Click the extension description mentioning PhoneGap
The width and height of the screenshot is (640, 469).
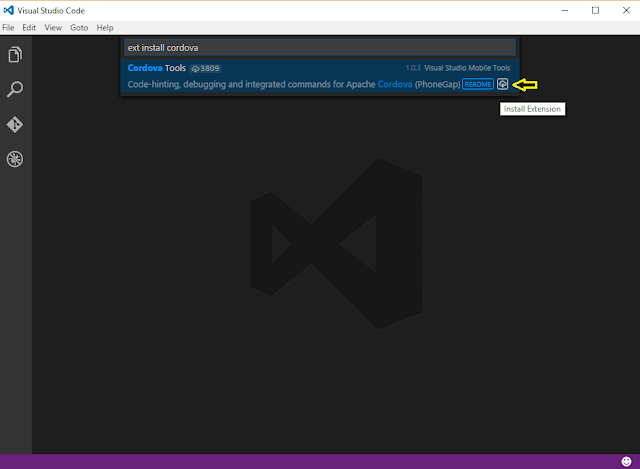coord(294,84)
